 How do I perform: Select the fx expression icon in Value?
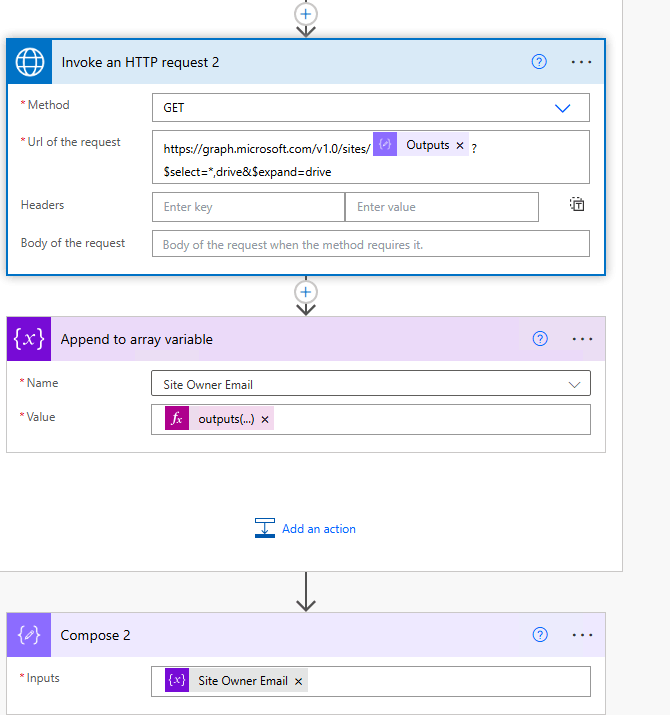[177, 419]
